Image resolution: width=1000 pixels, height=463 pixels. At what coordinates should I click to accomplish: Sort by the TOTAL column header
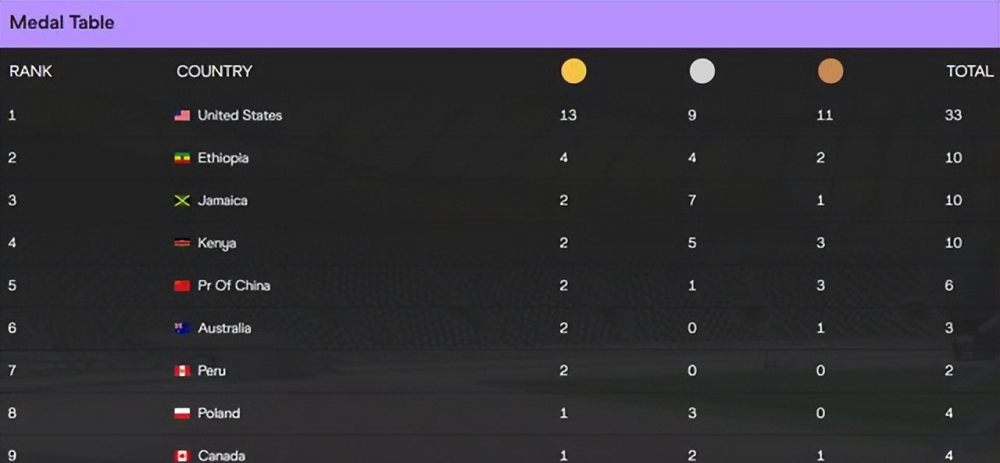coord(969,71)
